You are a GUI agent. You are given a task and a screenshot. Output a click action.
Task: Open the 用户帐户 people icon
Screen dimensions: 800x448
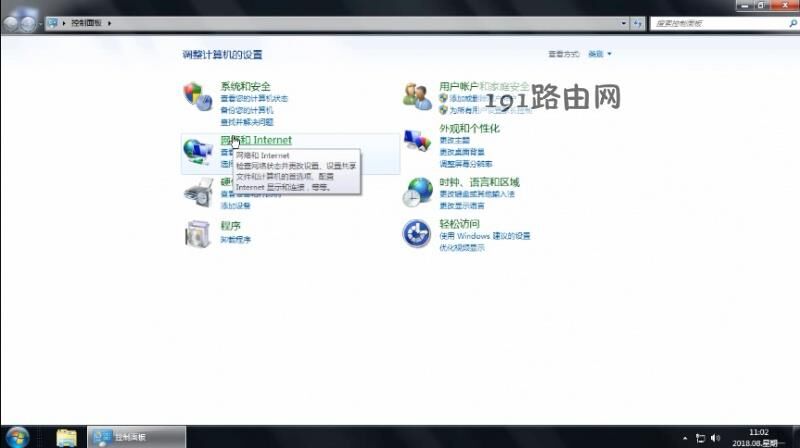[x=417, y=96]
